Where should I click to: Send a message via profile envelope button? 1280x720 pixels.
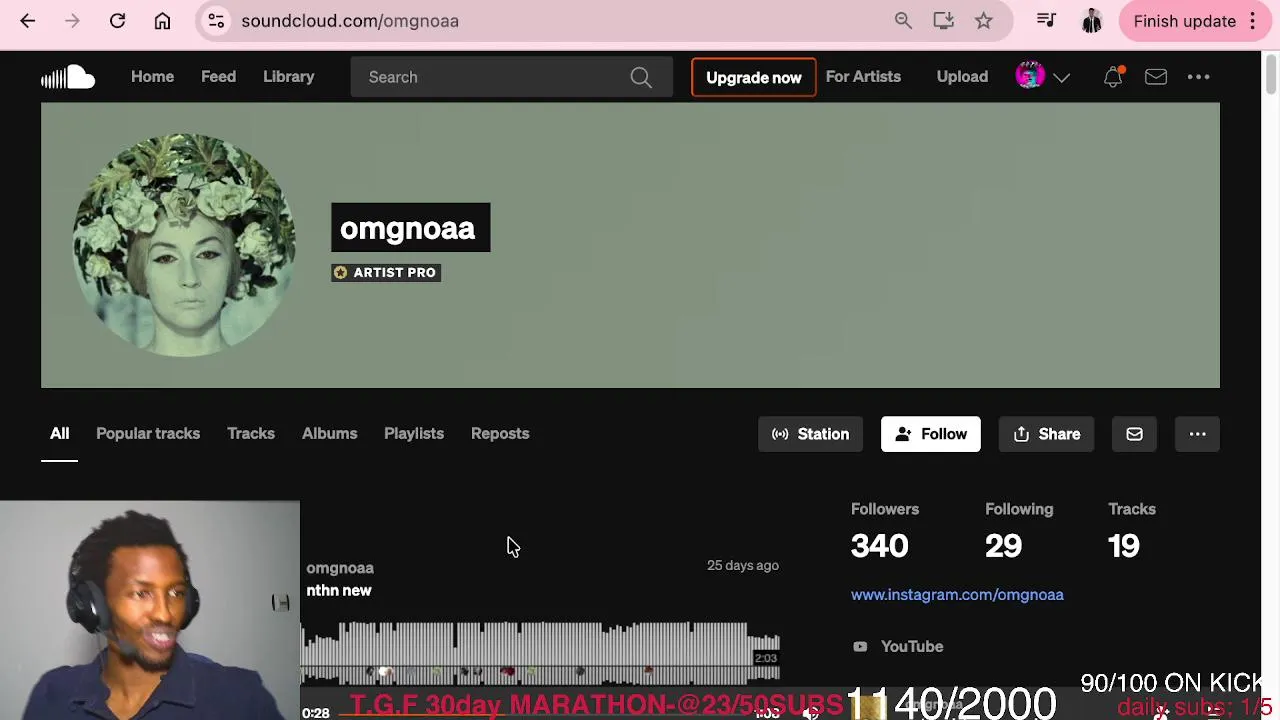[x=1134, y=434]
